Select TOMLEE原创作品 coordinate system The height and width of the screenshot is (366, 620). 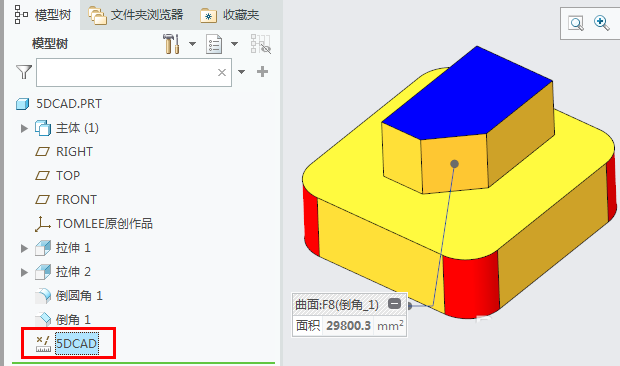pyautogui.click(x=104, y=224)
